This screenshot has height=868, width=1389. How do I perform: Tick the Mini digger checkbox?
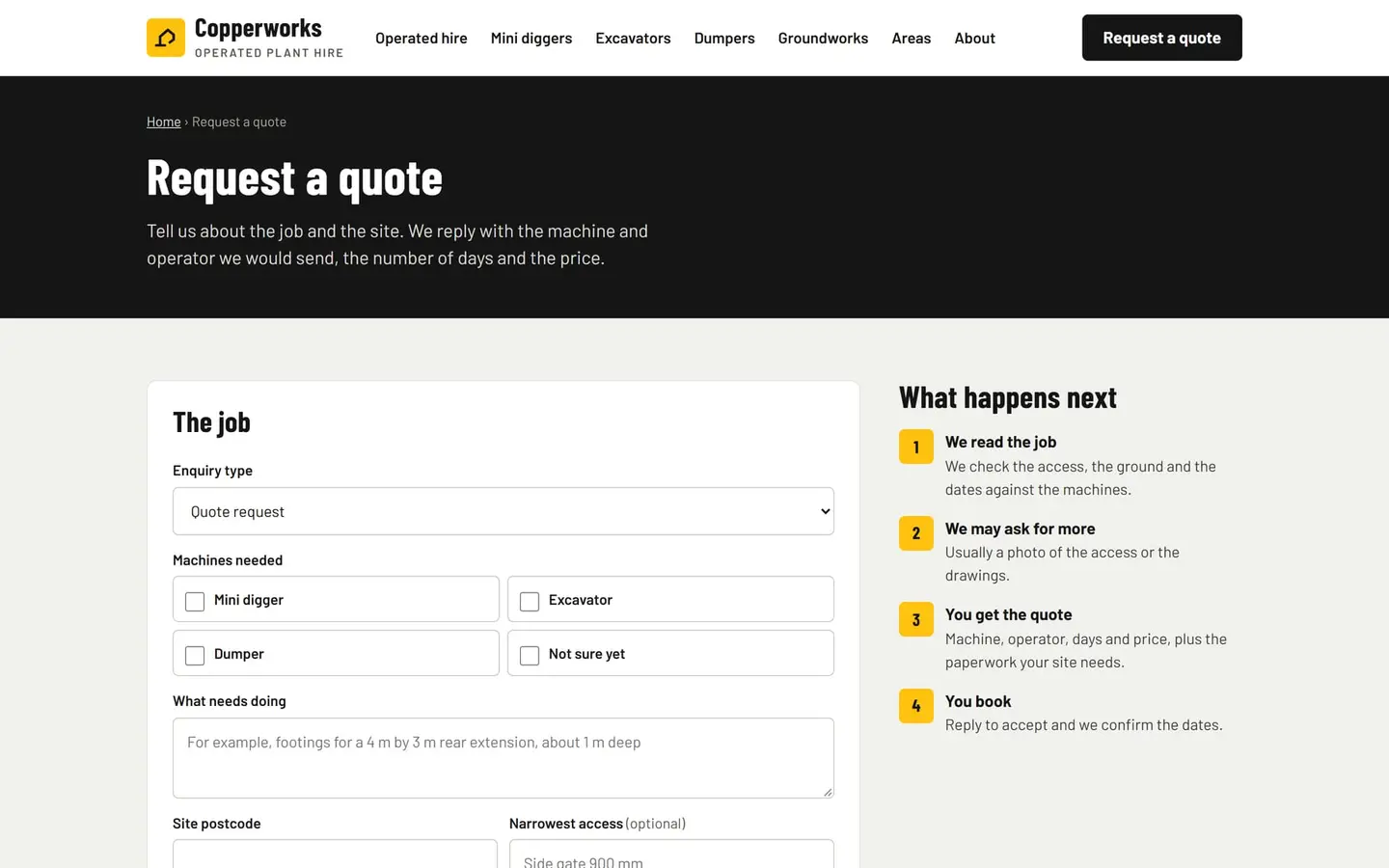(x=195, y=601)
